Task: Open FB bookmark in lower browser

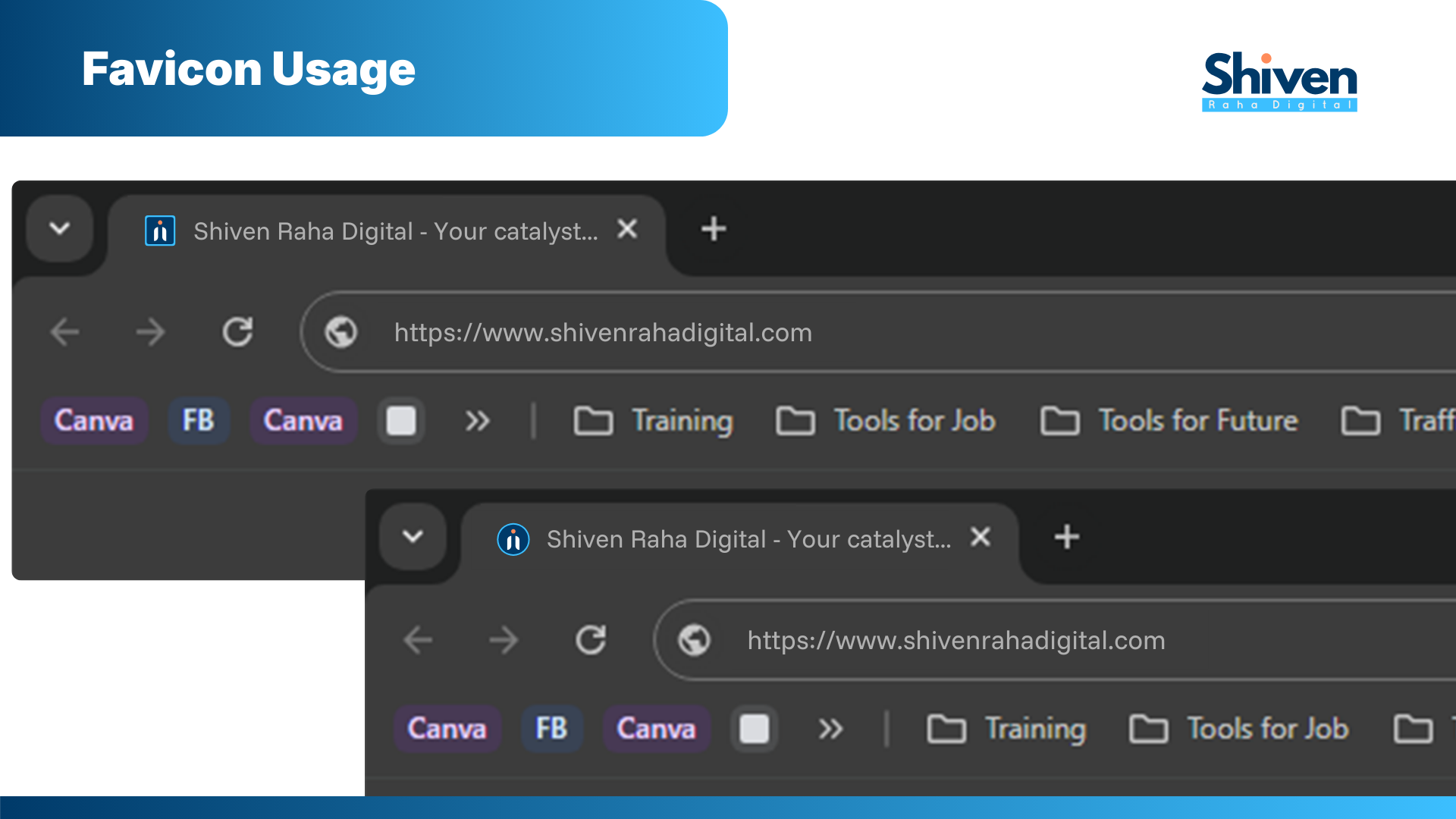Action: tap(552, 729)
